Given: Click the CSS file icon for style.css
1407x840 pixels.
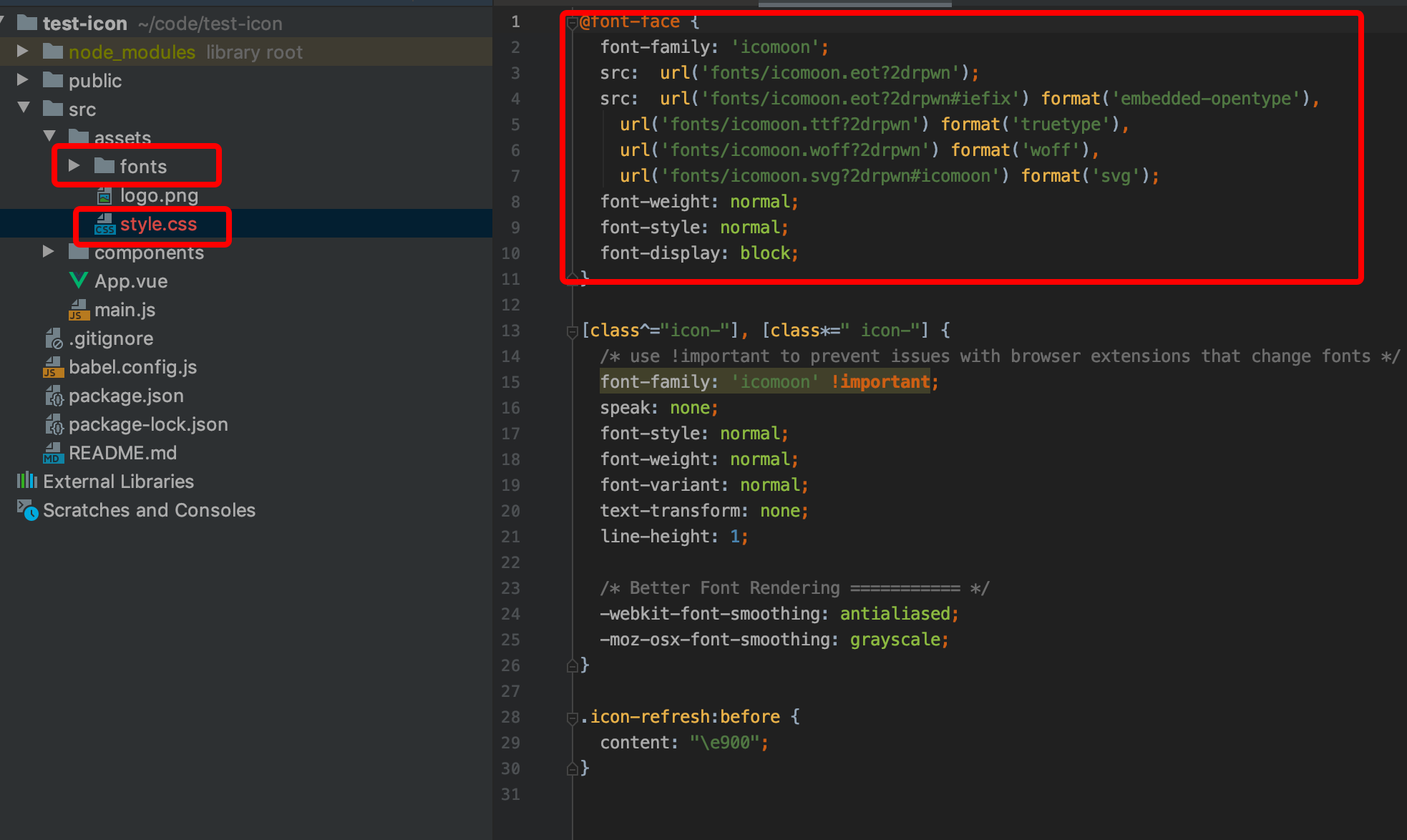Looking at the screenshot, I should tap(105, 224).
